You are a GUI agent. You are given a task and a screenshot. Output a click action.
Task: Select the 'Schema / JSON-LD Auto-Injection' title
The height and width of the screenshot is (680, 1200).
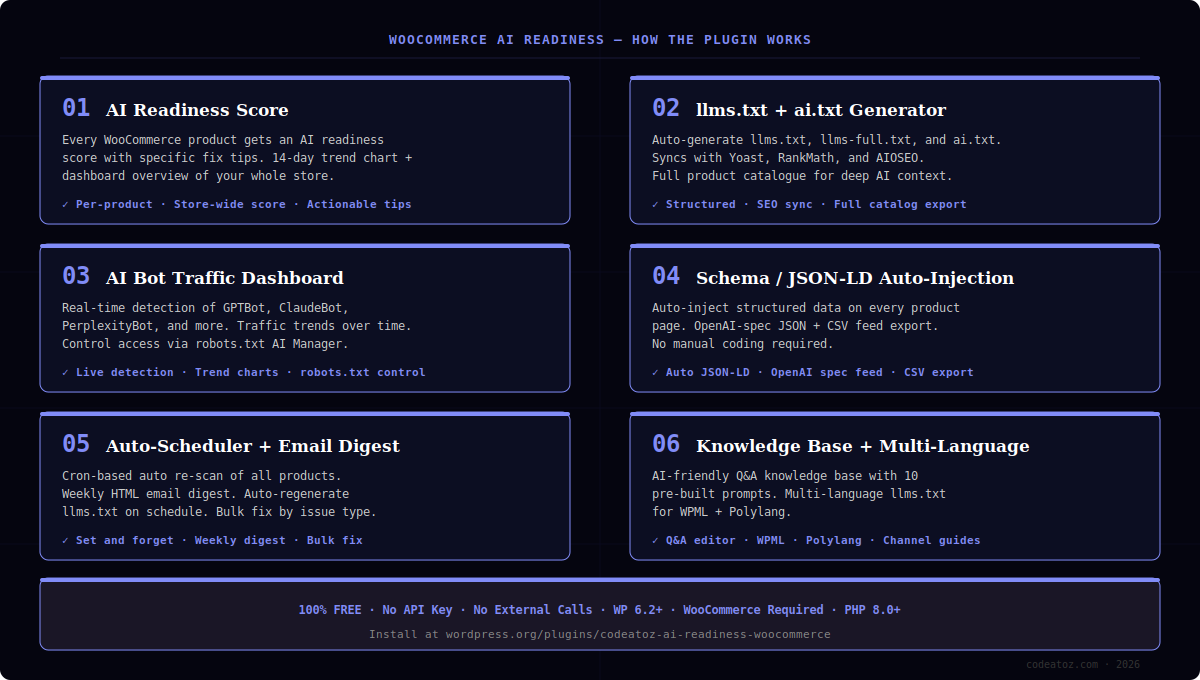[855, 278]
